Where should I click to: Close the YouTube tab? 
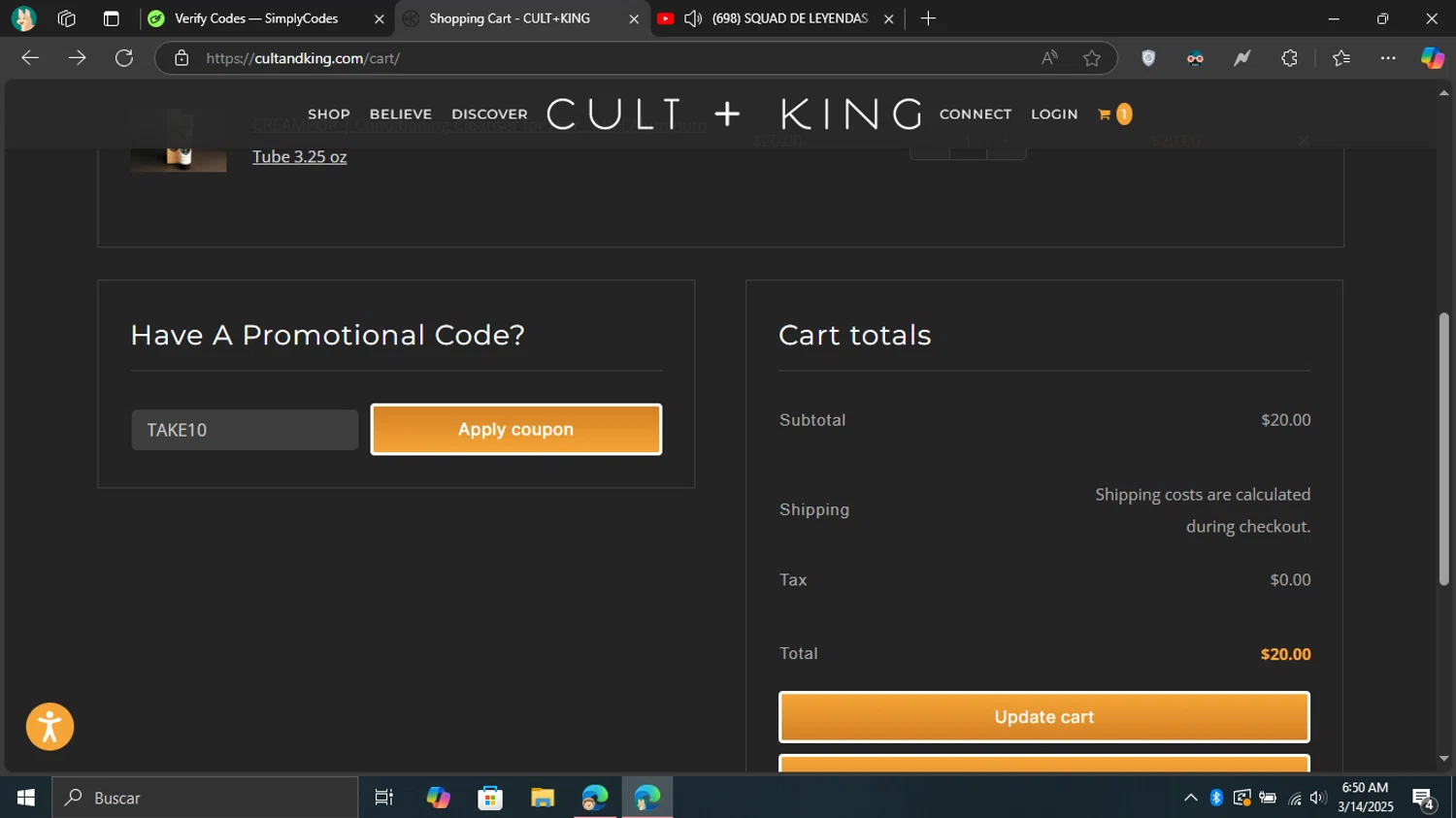tap(888, 18)
